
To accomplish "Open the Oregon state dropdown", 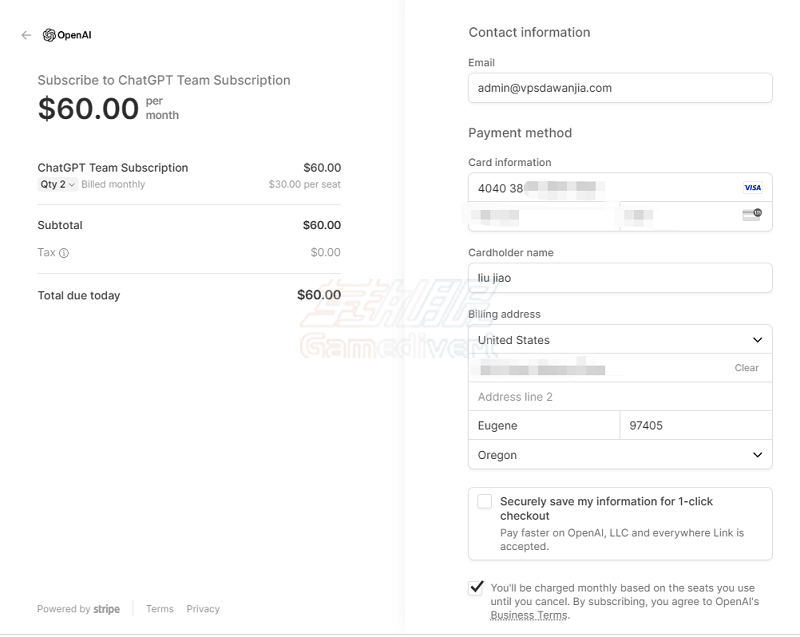I will [x=620, y=455].
